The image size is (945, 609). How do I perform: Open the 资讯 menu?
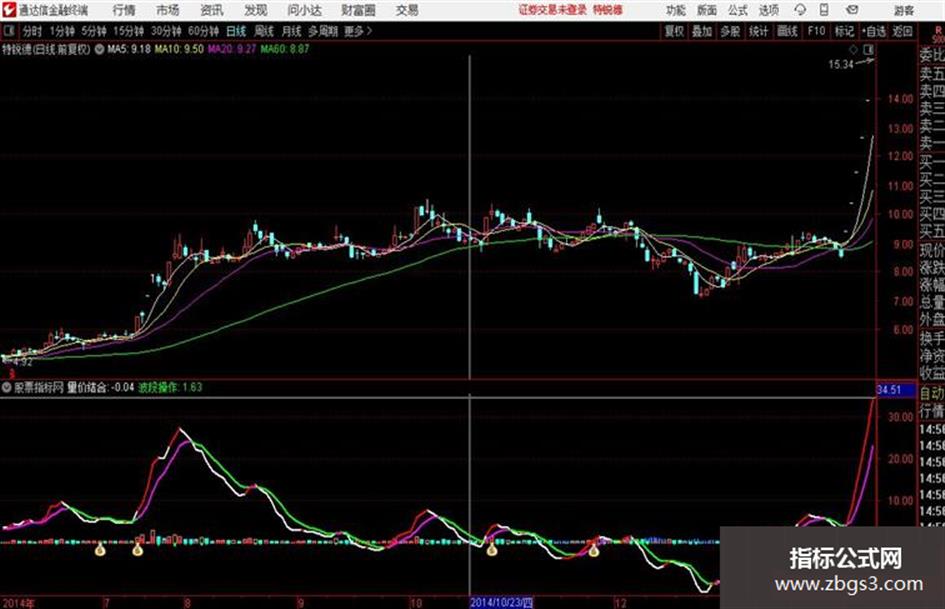coord(212,10)
